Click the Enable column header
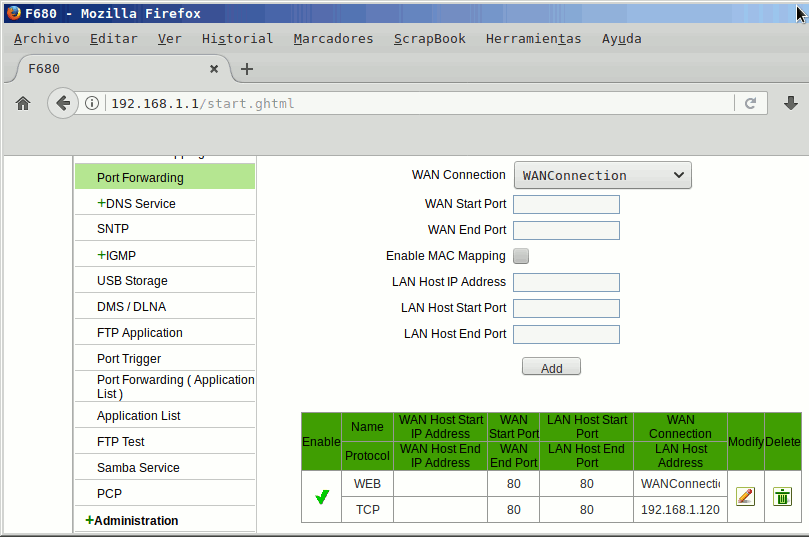Image resolution: width=809 pixels, height=537 pixels. (321, 442)
